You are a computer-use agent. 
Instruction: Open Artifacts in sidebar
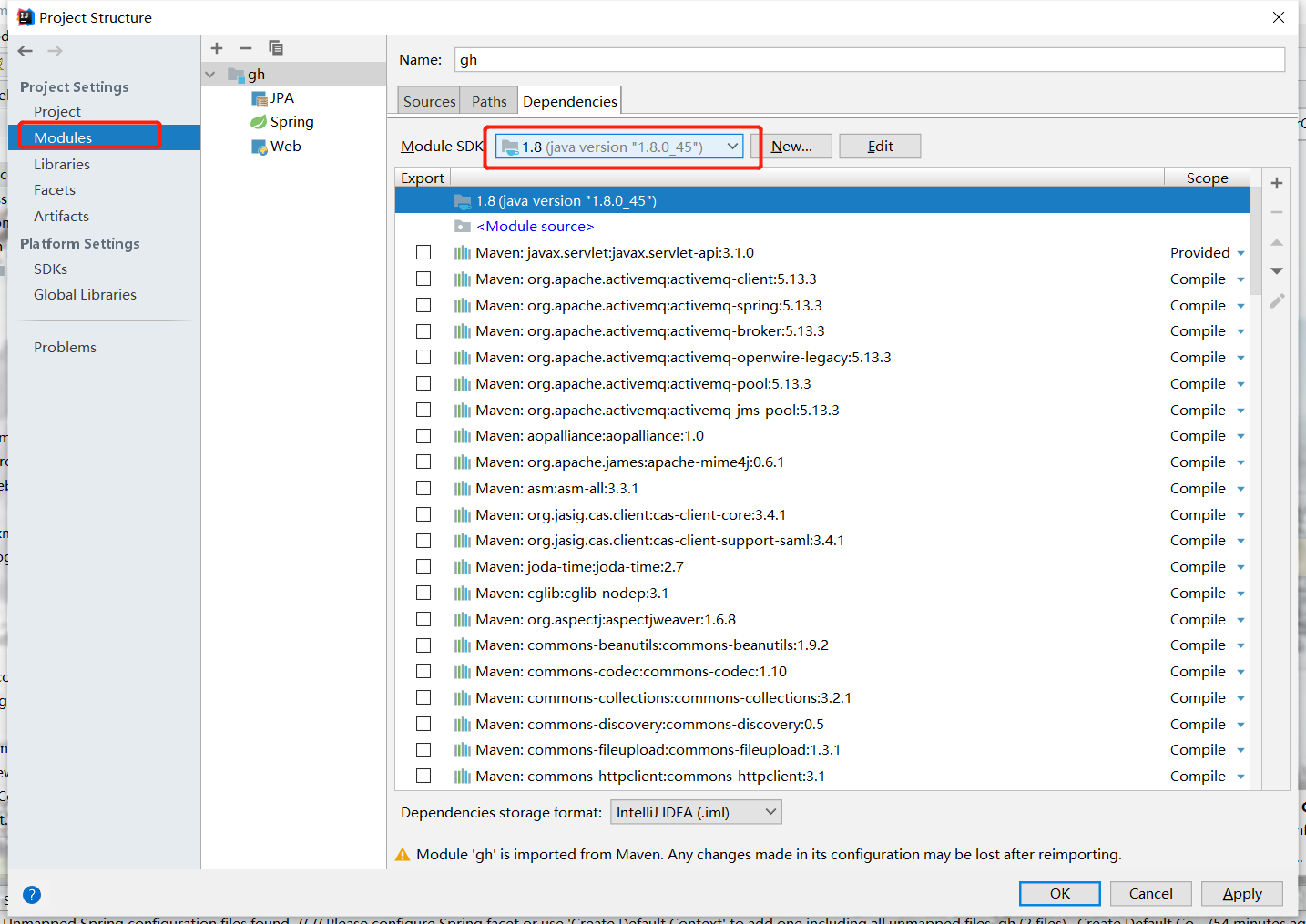click(61, 216)
